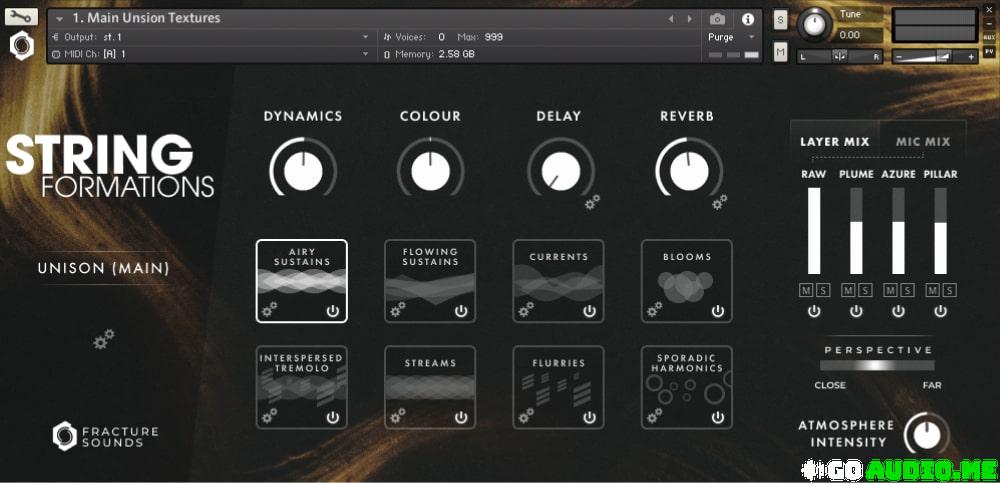The image size is (1000, 483).
Task: Click the Max voices 999 value
Action: pyautogui.click(x=494, y=37)
